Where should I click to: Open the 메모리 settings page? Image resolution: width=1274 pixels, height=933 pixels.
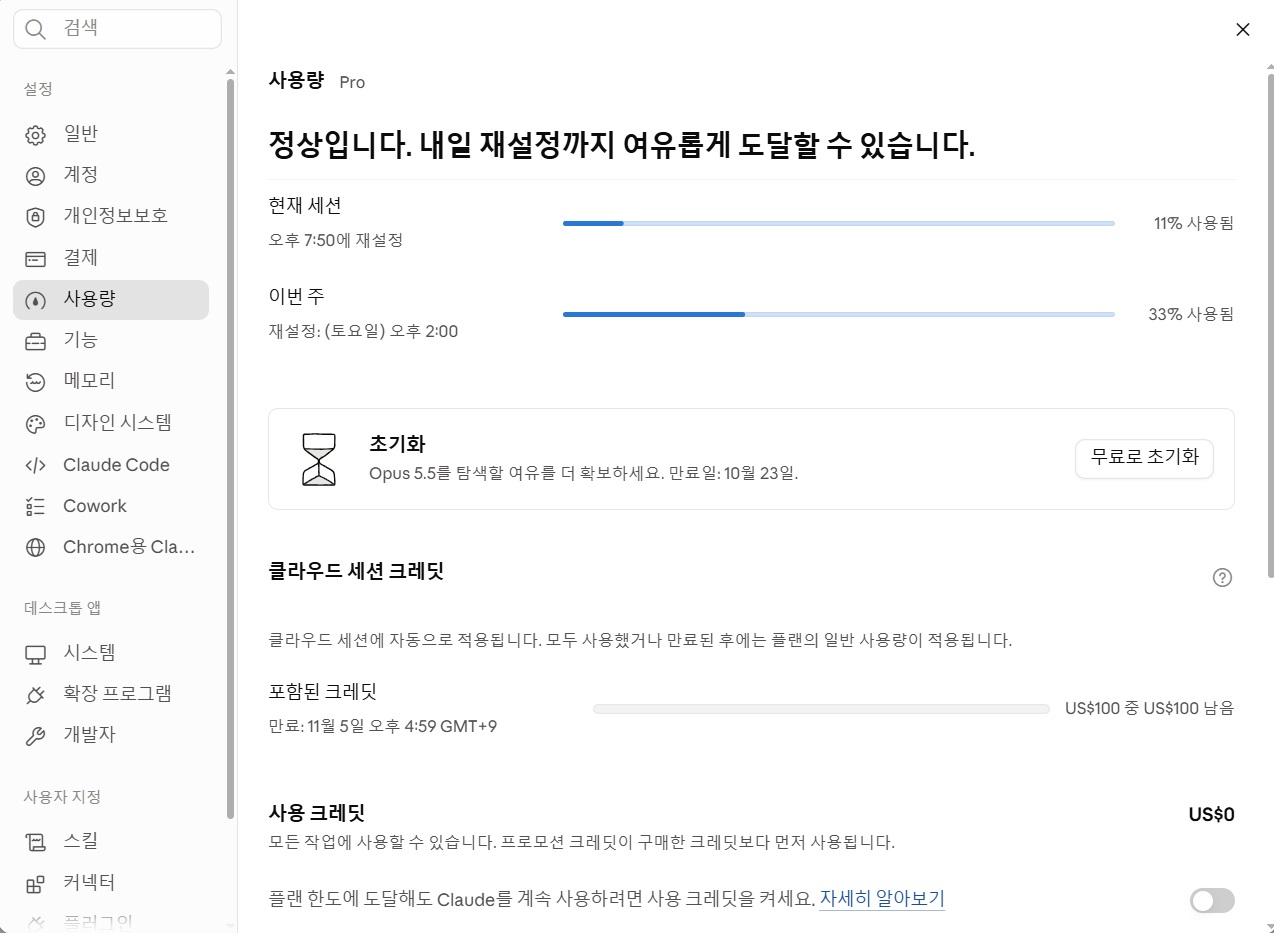pos(111,381)
